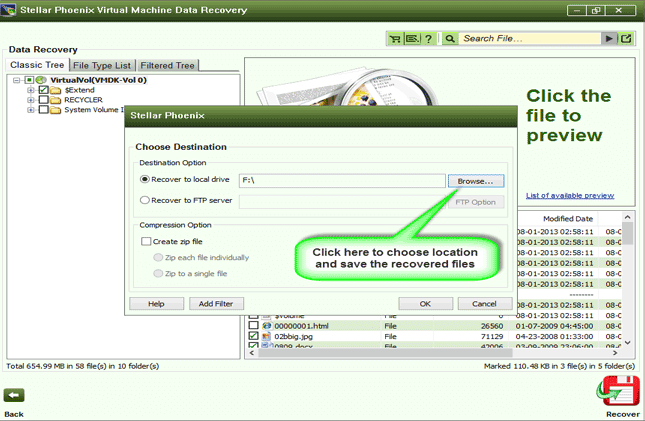Image resolution: width=645 pixels, height=421 pixels.
Task: Click the Help button in dialog
Action: point(156,304)
